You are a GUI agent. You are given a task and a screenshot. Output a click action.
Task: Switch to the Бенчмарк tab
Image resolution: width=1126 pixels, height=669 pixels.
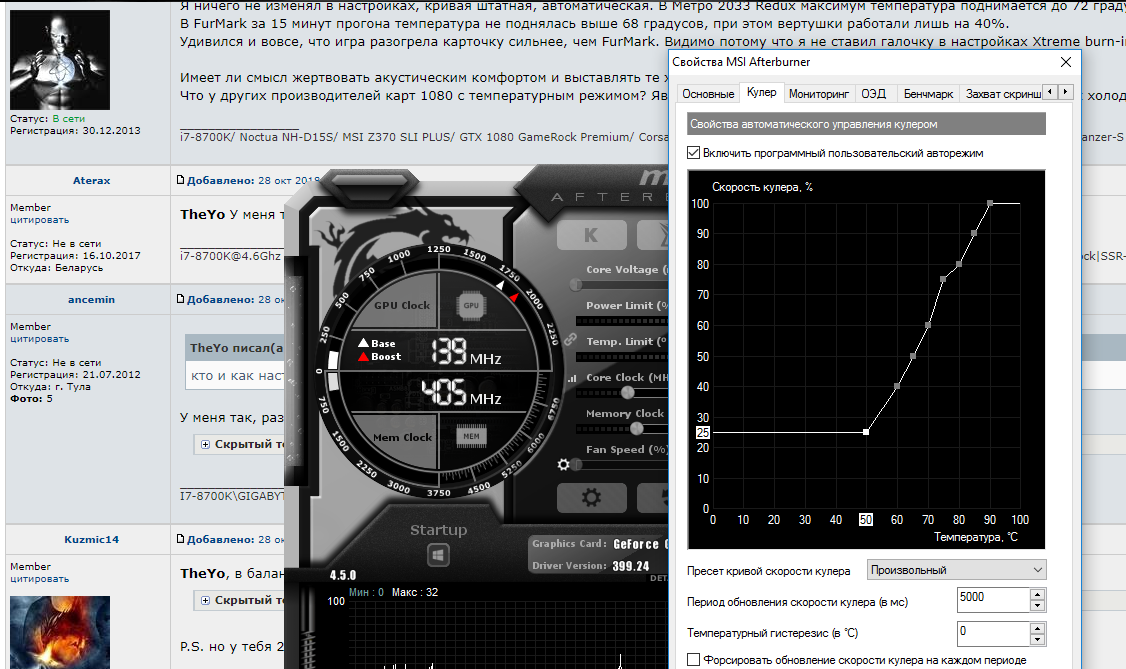coord(928,94)
